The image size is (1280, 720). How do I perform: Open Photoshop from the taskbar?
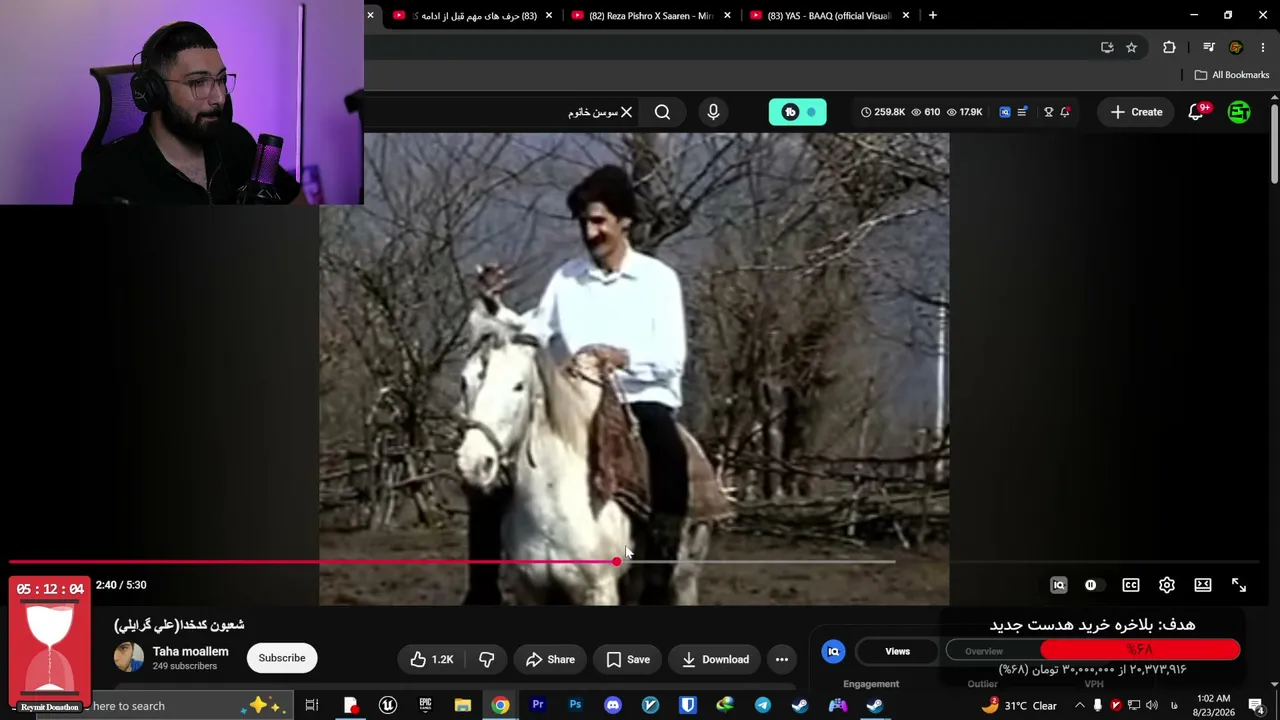click(575, 706)
